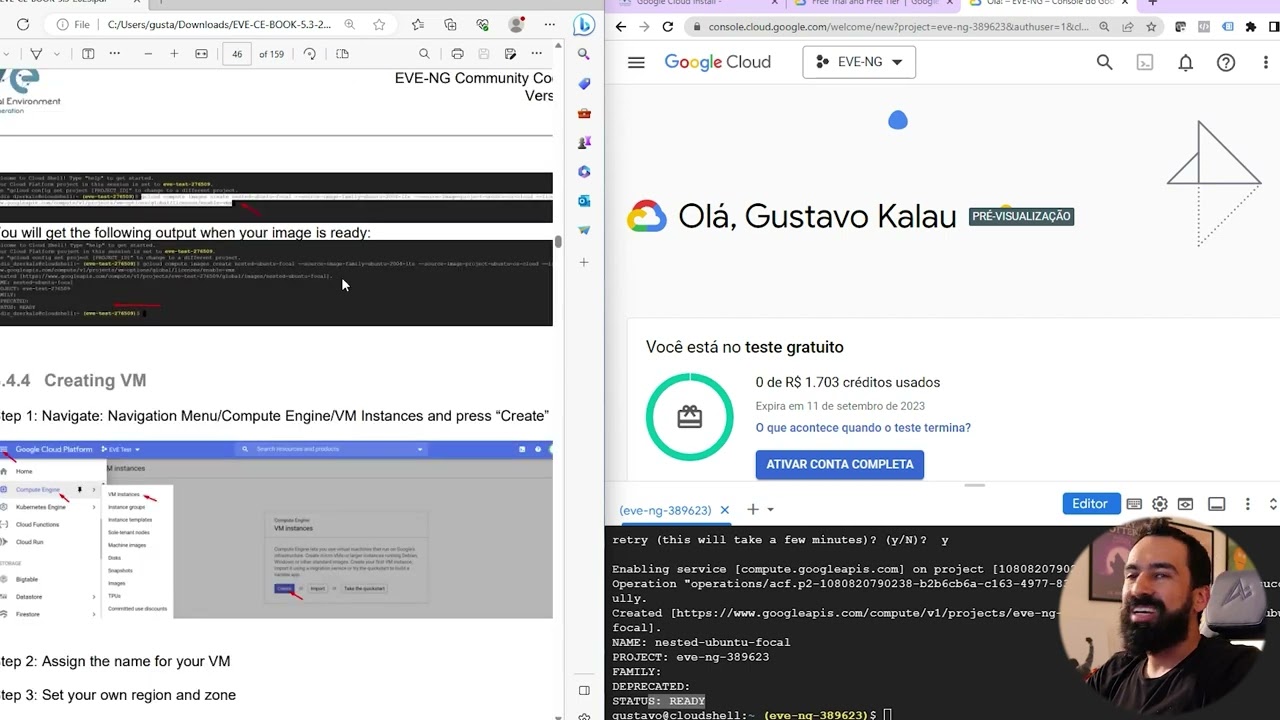Screen dimensions: 1280x720
Task: Open Cloud Shell Editor button
Action: click(1090, 504)
